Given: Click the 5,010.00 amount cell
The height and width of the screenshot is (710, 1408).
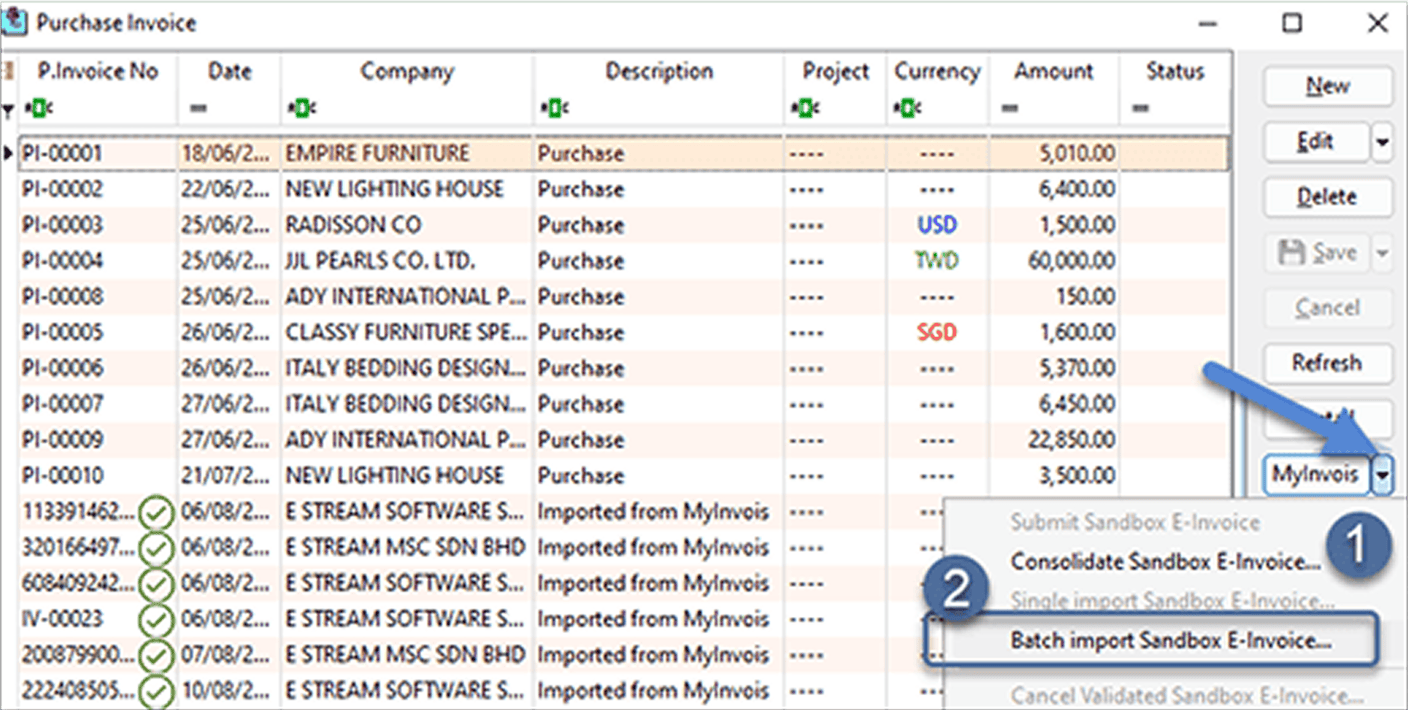Looking at the screenshot, I should tap(1054, 153).
